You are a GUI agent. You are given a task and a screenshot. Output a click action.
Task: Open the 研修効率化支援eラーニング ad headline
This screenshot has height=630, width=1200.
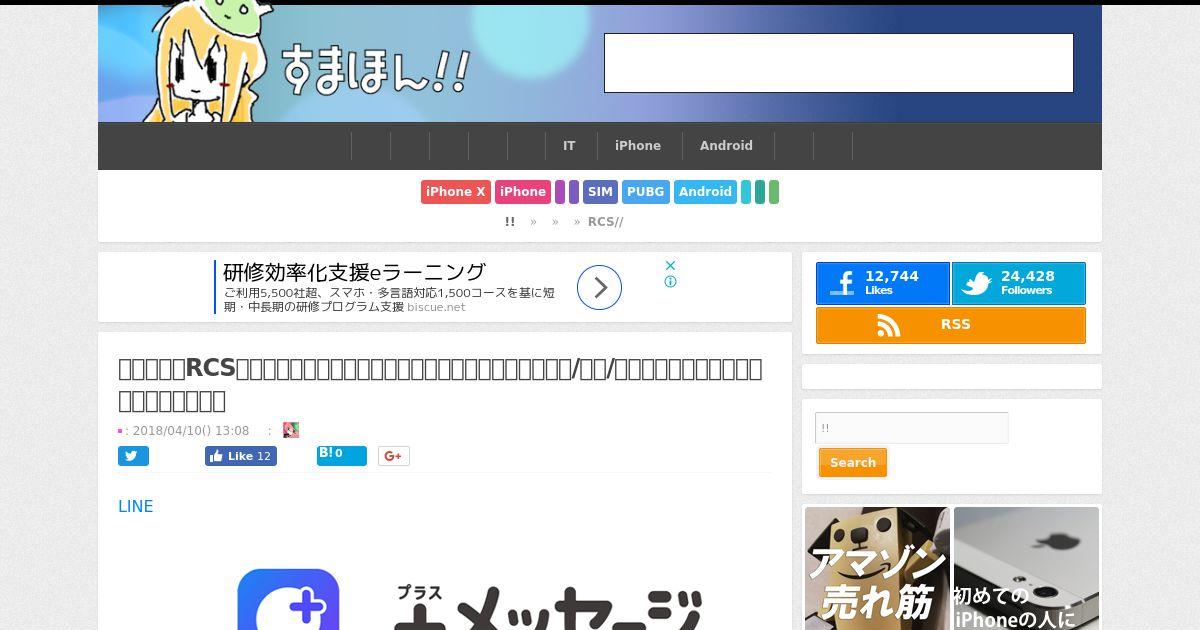click(x=354, y=272)
